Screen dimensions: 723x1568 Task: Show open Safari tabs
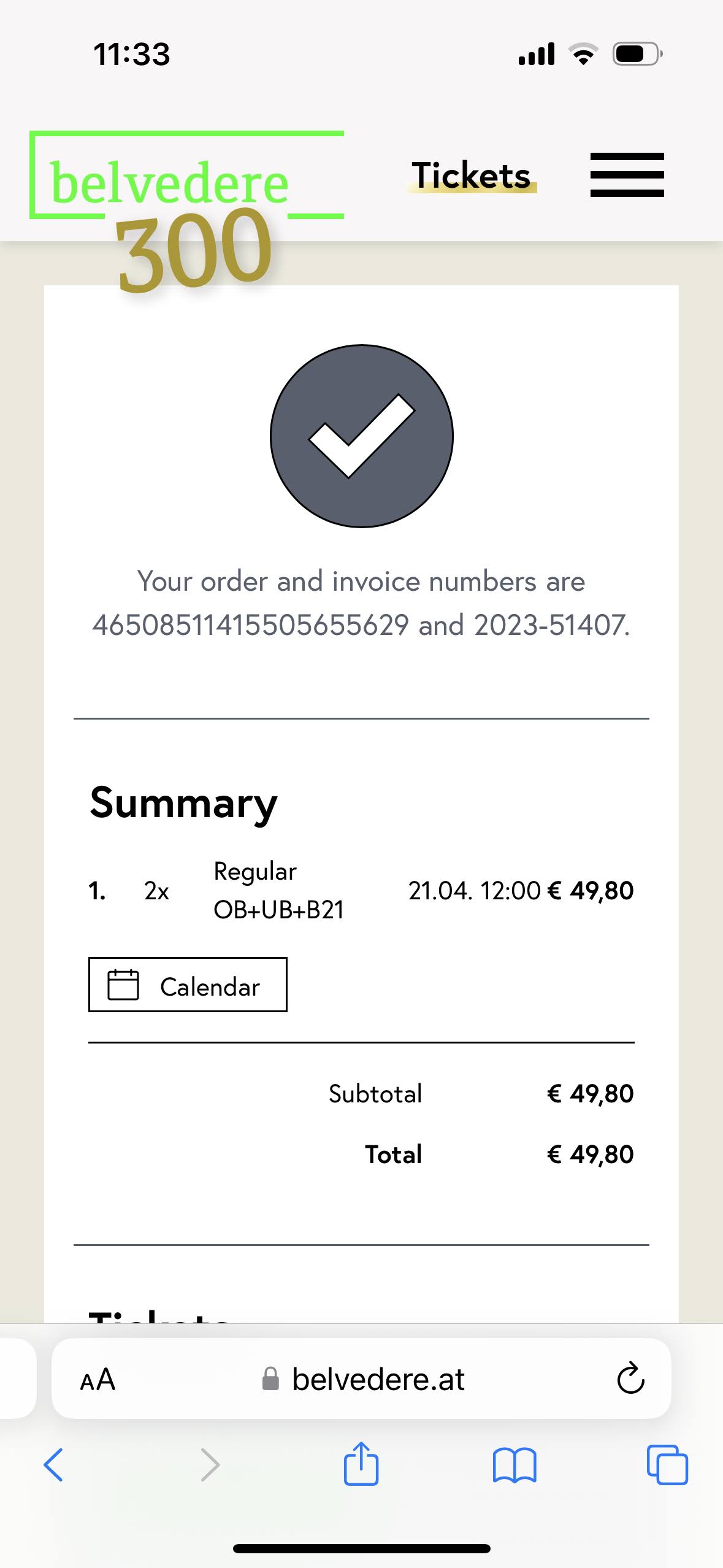click(667, 1465)
